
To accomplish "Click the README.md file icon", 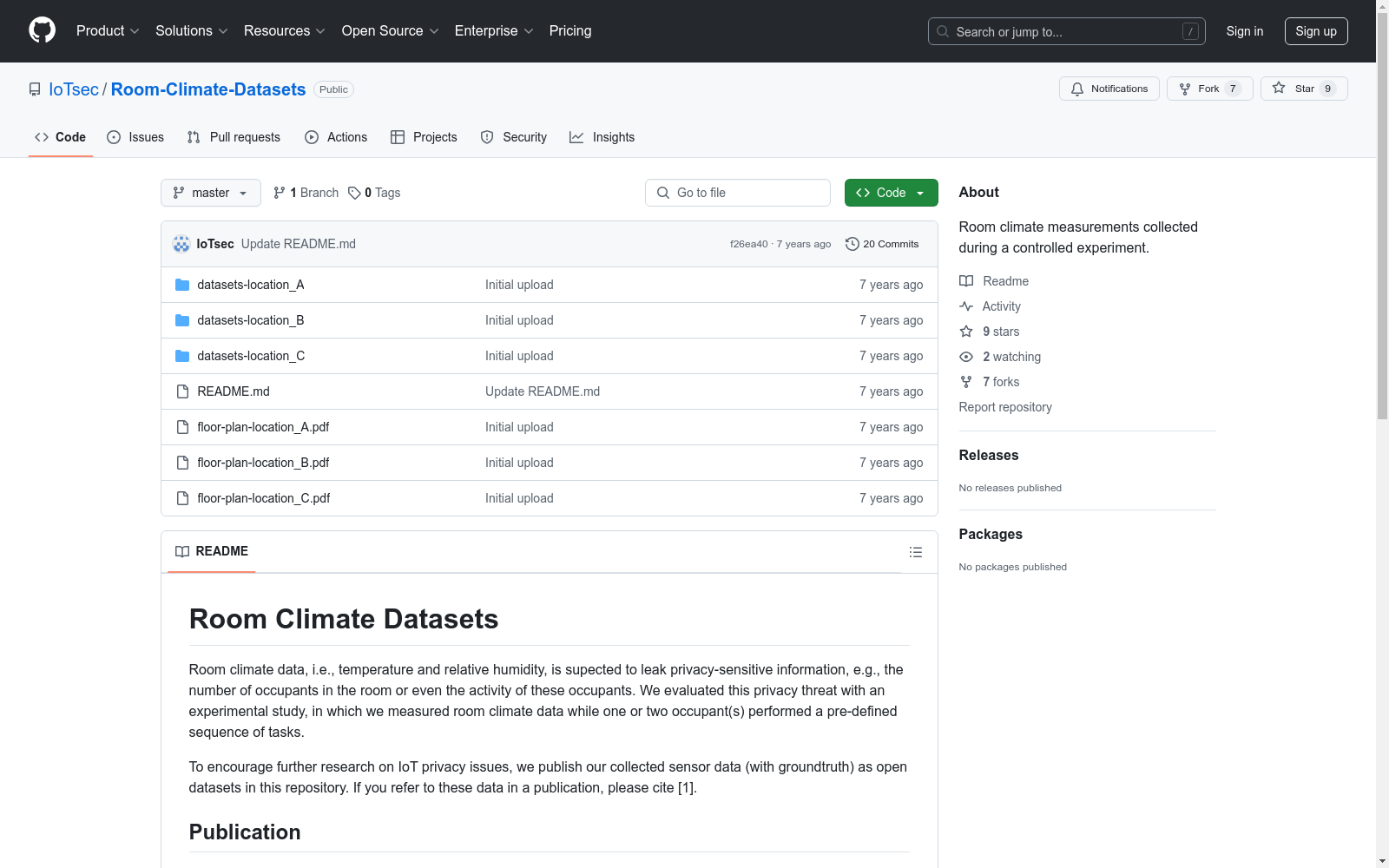I will [182, 391].
